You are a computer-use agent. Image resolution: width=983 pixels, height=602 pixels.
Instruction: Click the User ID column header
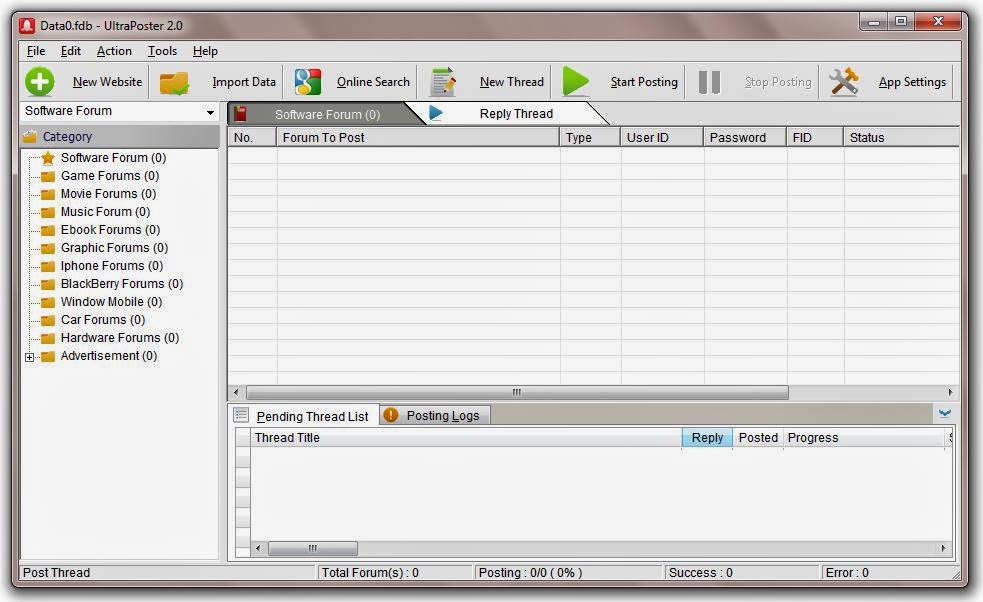click(661, 137)
